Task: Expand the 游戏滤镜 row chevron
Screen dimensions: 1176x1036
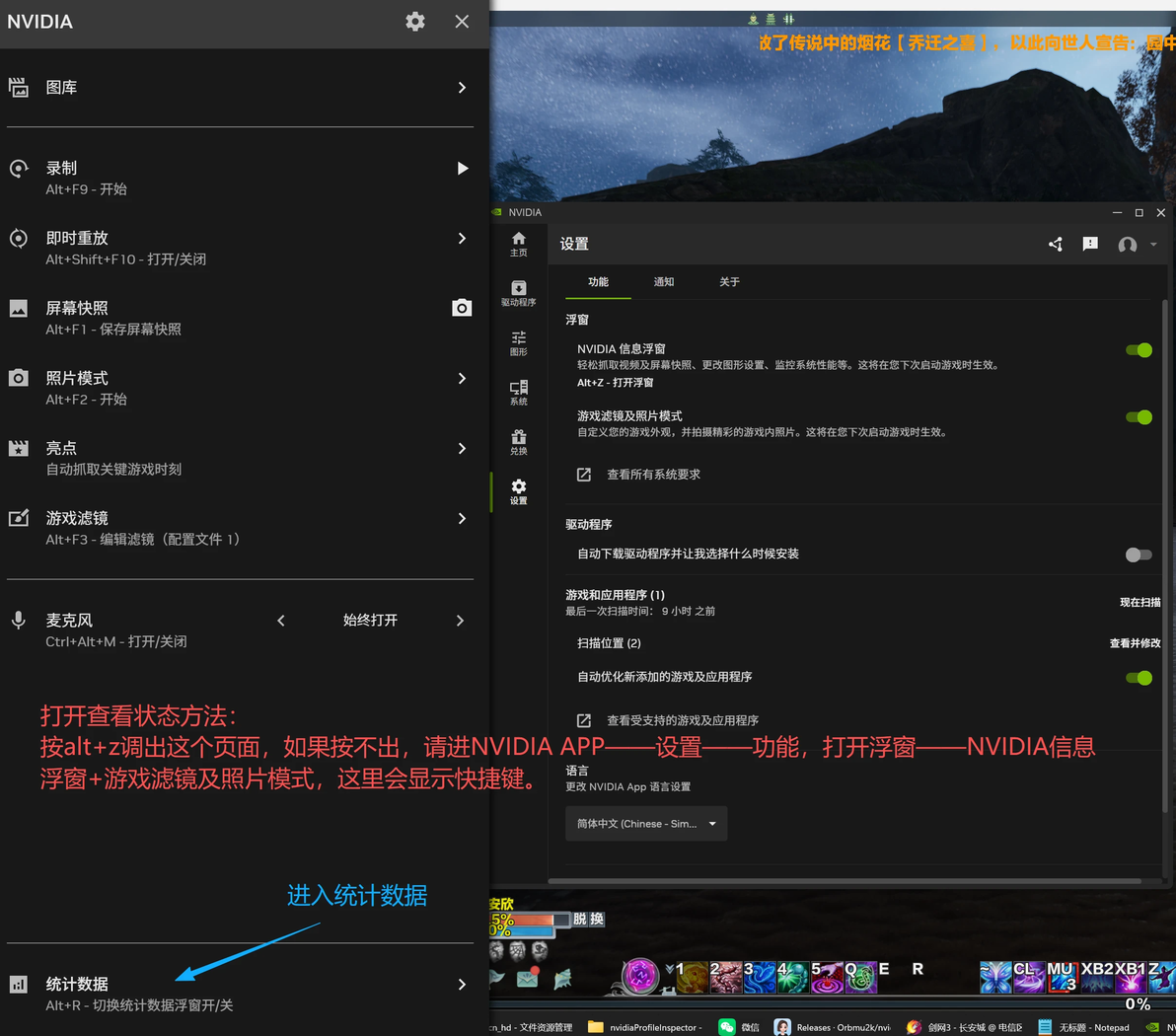Action: (462, 519)
